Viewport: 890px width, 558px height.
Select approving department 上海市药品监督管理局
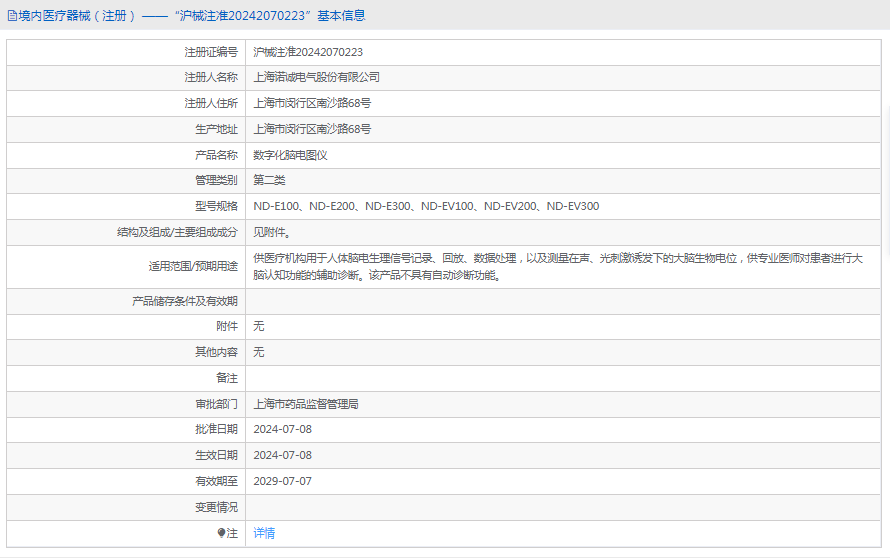pos(305,404)
